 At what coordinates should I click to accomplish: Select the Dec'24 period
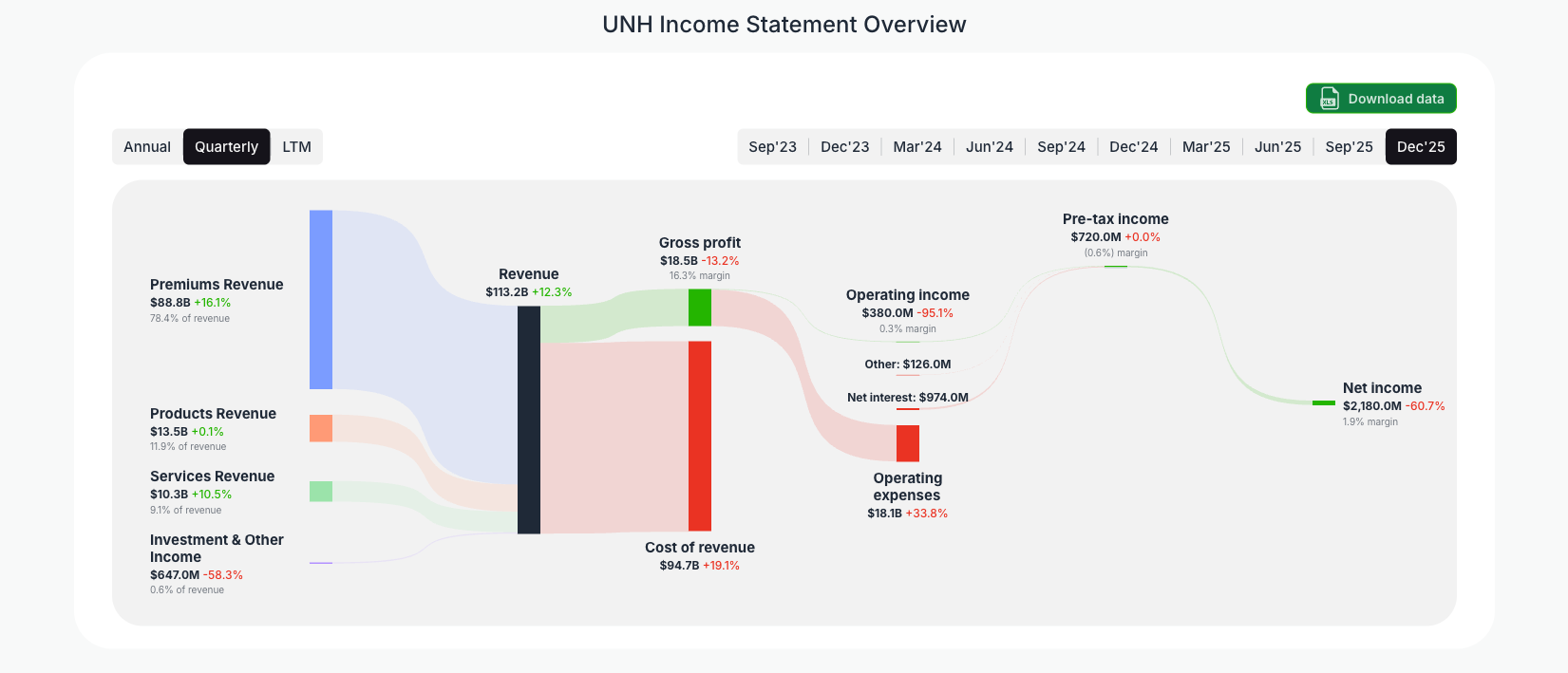point(1133,146)
